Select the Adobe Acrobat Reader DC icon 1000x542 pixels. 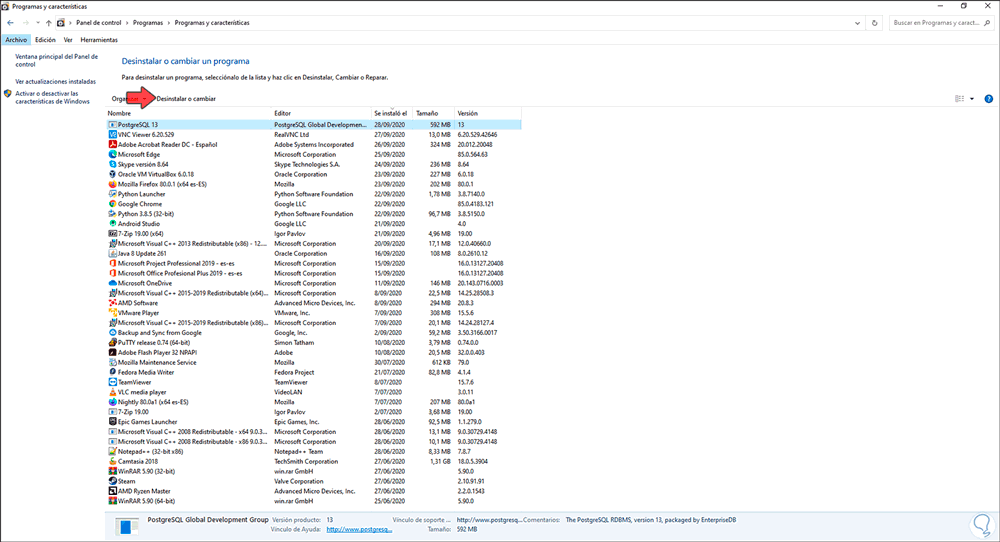tap(113, 145)
